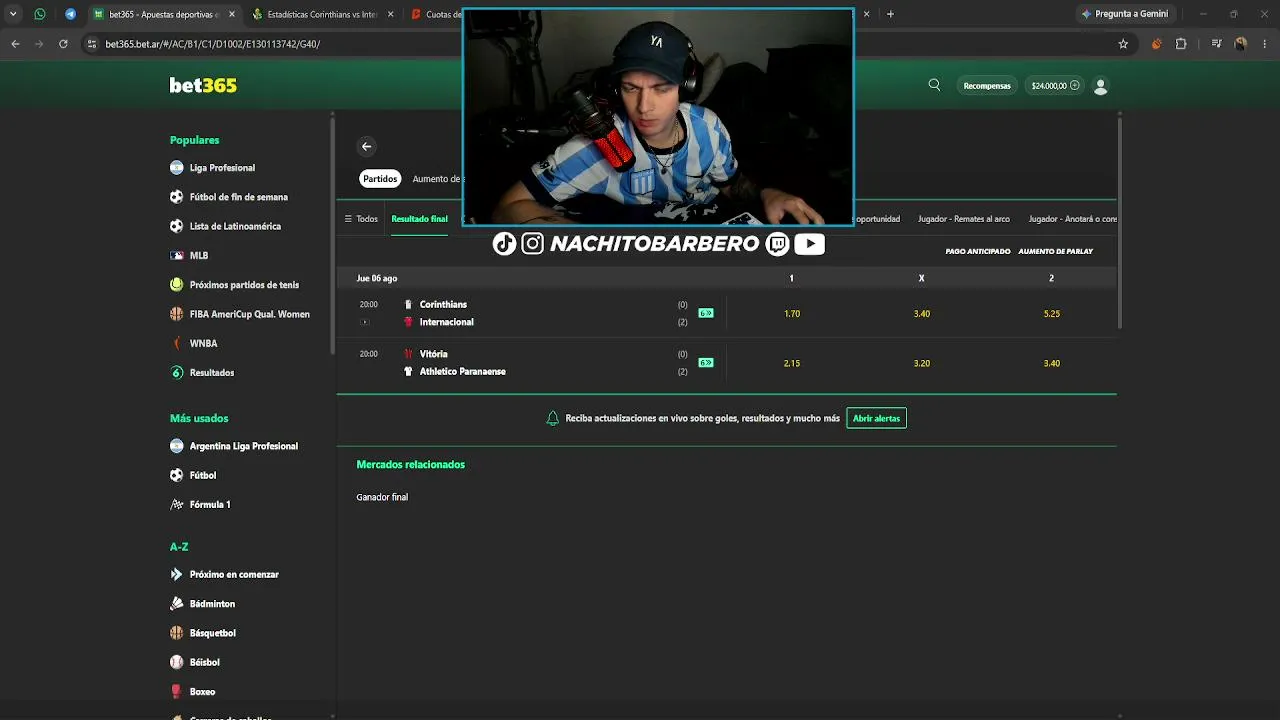Image resolution: width=1280 pixels, height=720 pixels.
Task: Open the Chrome profile avatar
Action: 1241,44
